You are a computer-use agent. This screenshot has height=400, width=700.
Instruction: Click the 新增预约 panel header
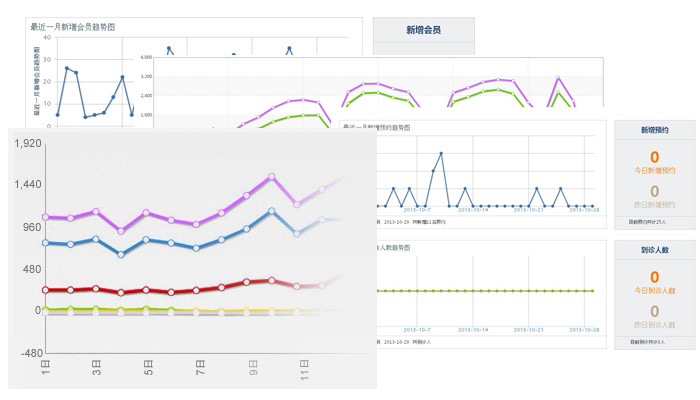(654, 130)
